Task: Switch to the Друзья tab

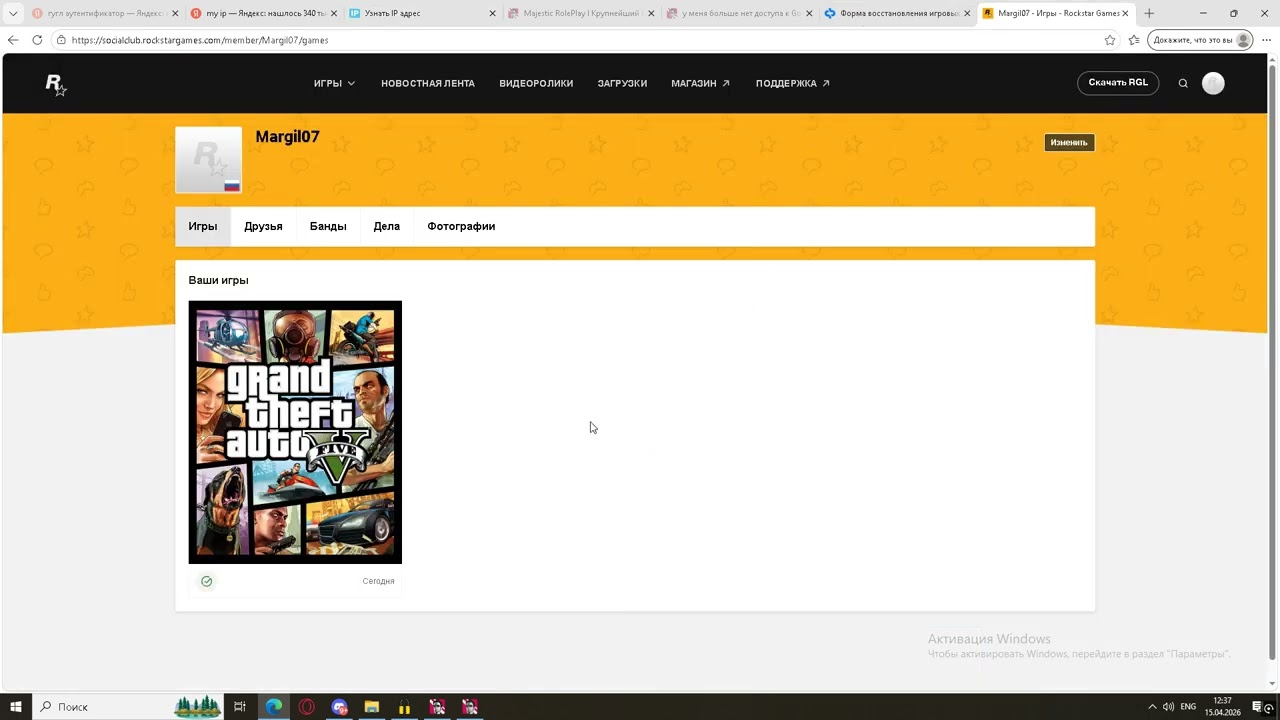Action: click(263, 226)
